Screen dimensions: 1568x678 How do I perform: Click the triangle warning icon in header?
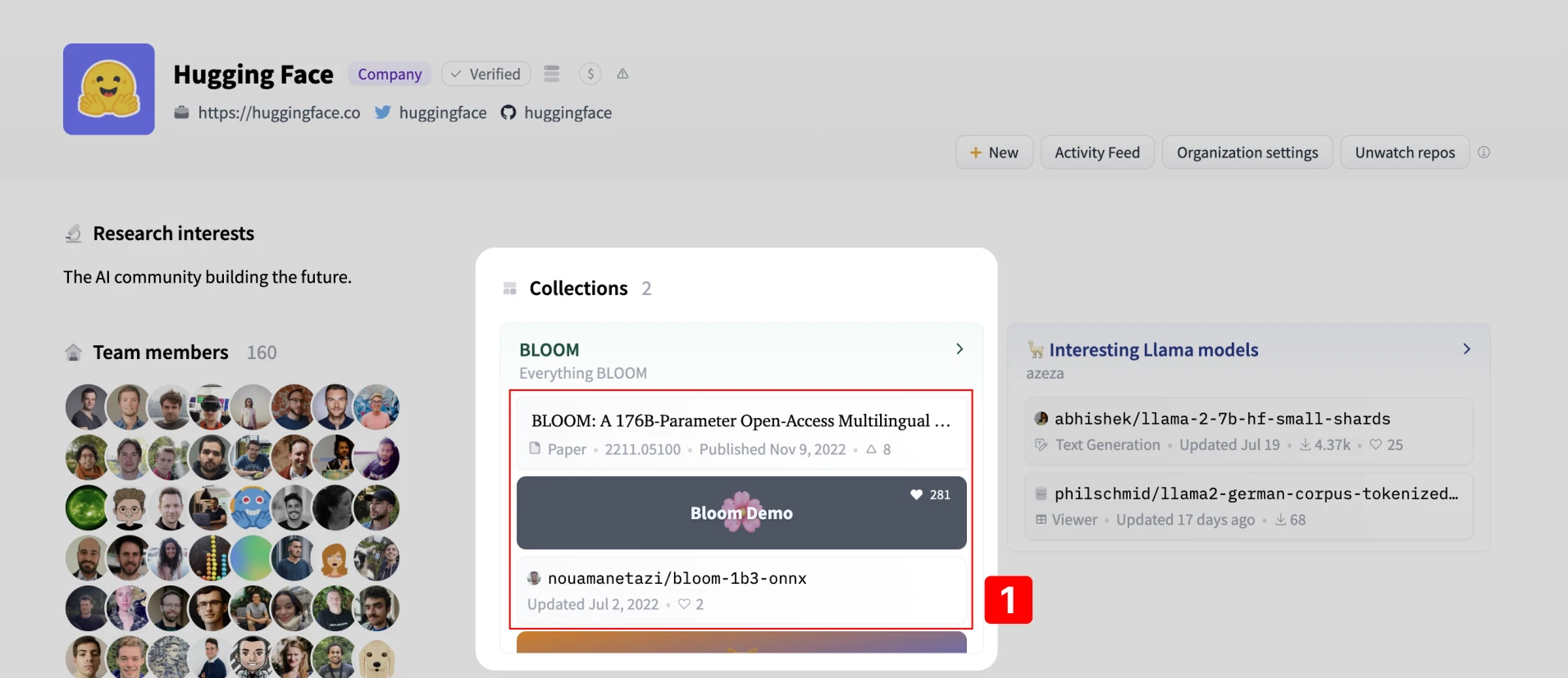pos(623,74)
